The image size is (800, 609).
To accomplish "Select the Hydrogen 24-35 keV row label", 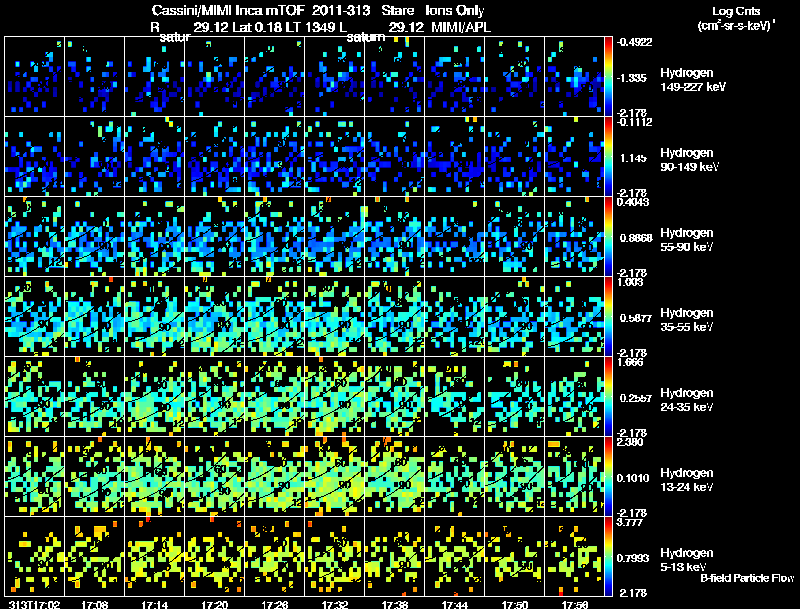I will coord(687,400).
